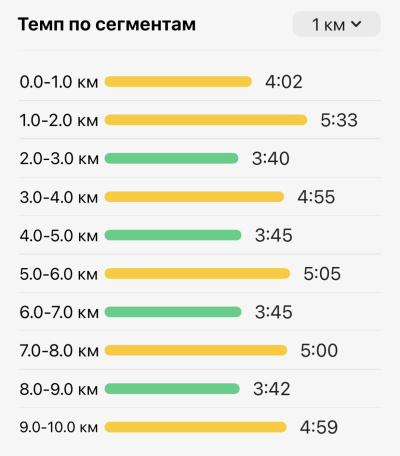
Task: Click the yellow 7.0-8.0 км pace bar
Action: pos(196,350)
